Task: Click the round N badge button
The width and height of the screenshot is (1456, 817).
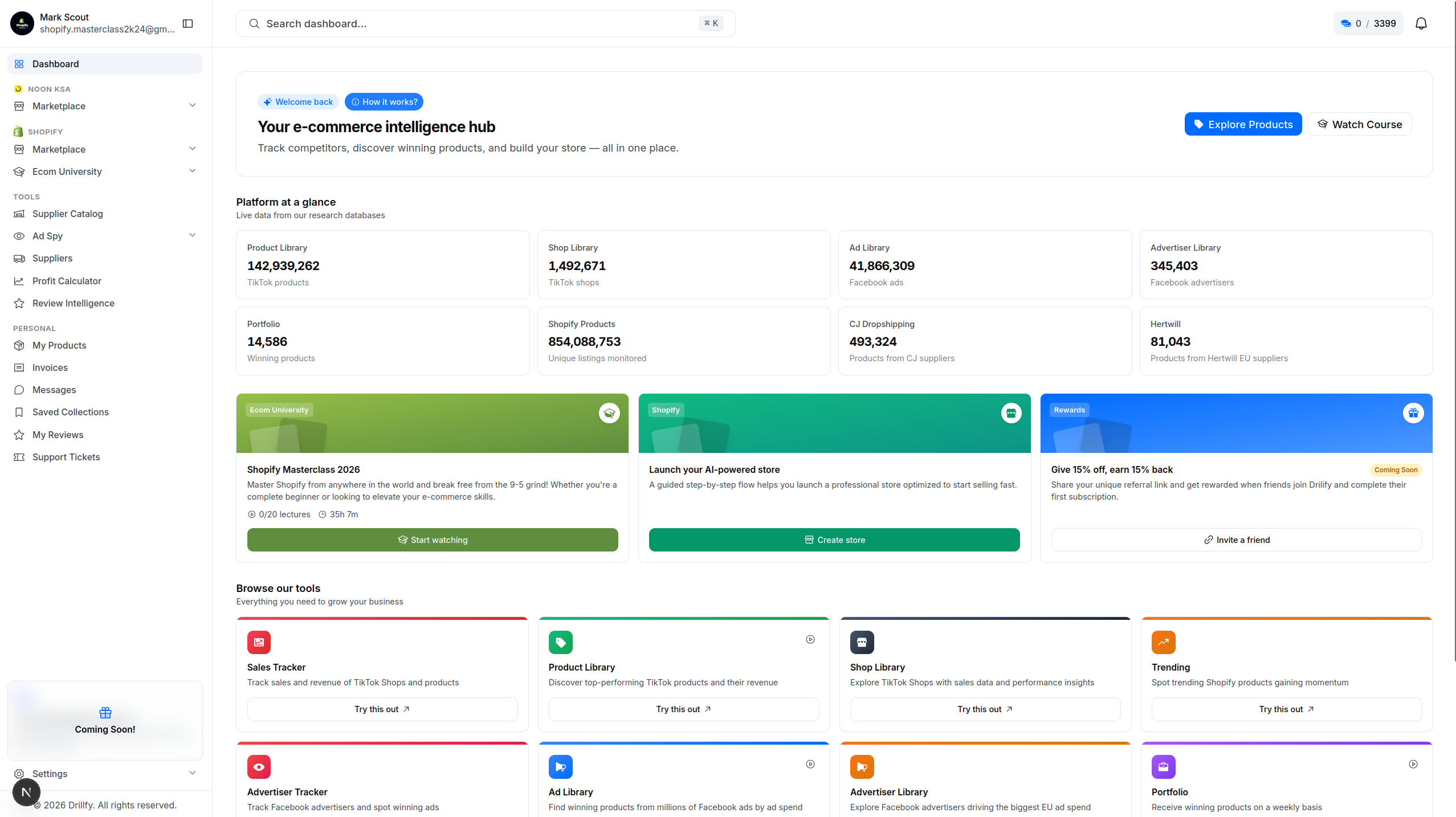Action: (x=26, y=792)
